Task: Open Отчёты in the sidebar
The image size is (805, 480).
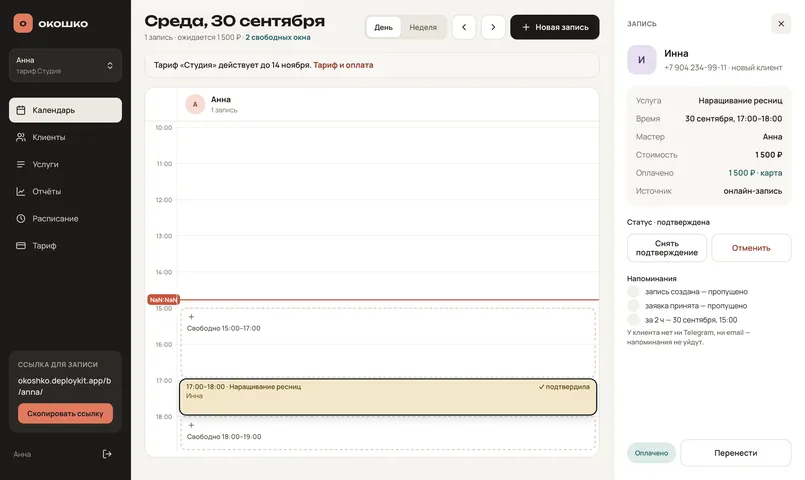Action: (65, 191)
